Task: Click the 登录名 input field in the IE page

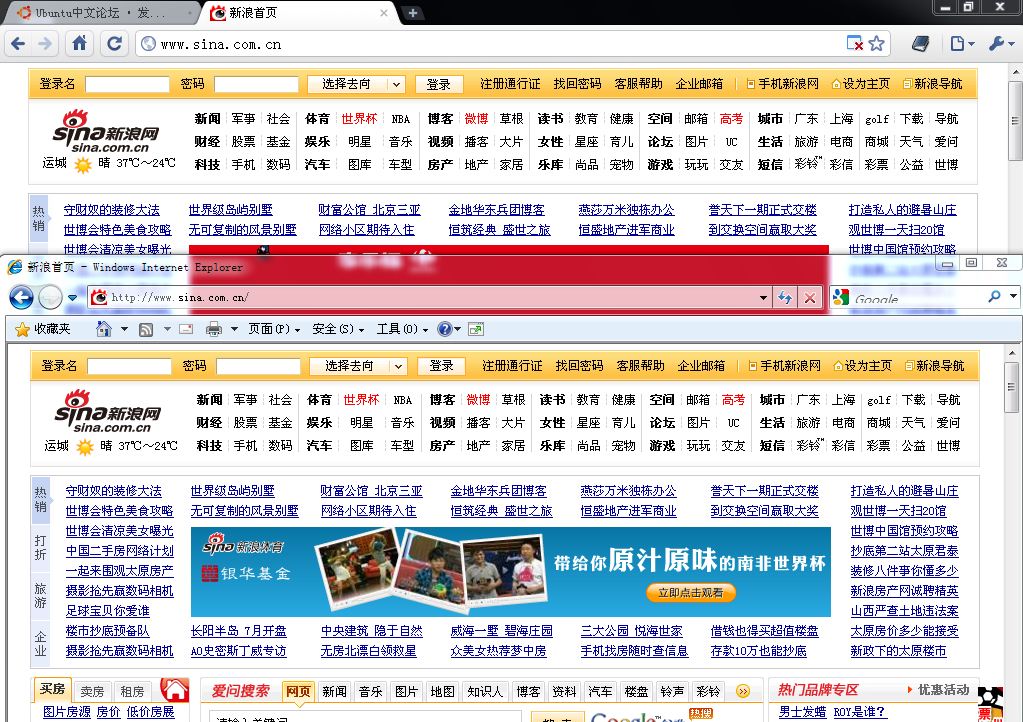Action: pyautogui.click(x=129, y=366)
